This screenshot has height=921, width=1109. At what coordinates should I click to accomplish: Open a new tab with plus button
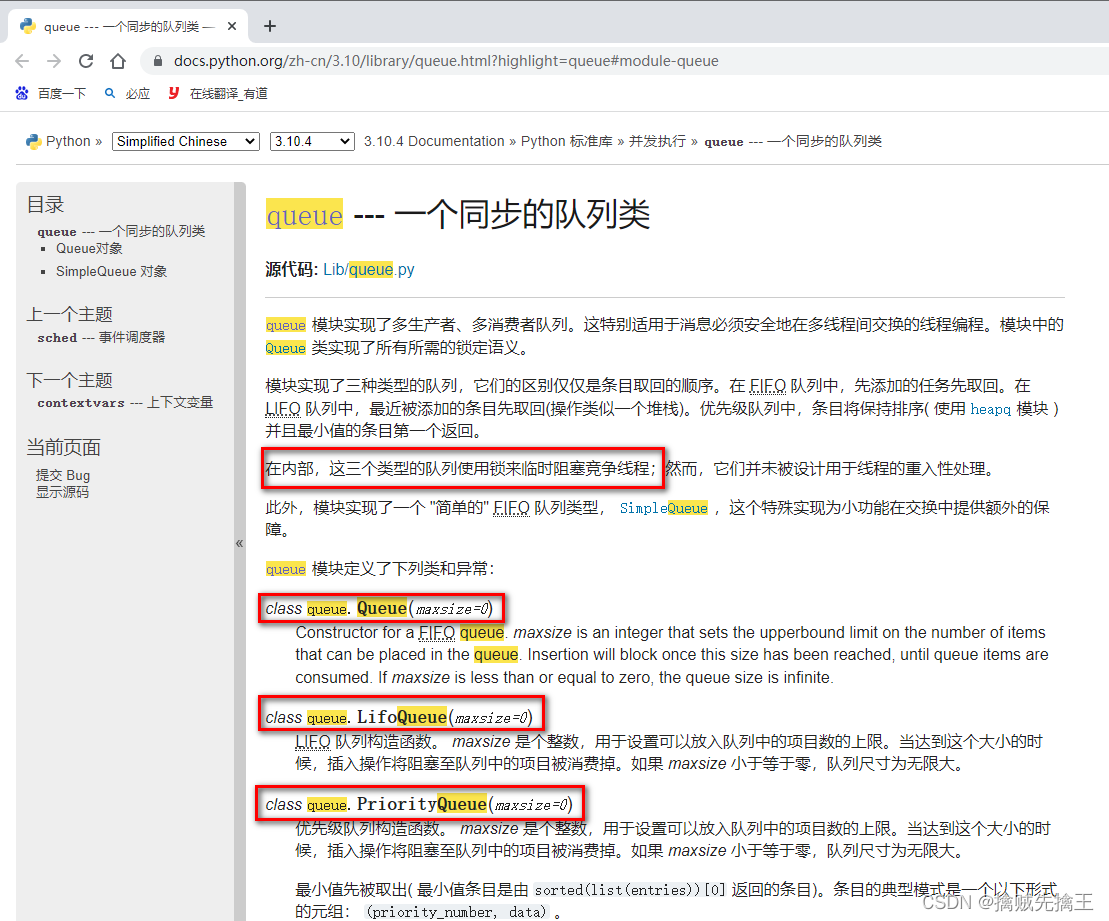tap(269, 26)
